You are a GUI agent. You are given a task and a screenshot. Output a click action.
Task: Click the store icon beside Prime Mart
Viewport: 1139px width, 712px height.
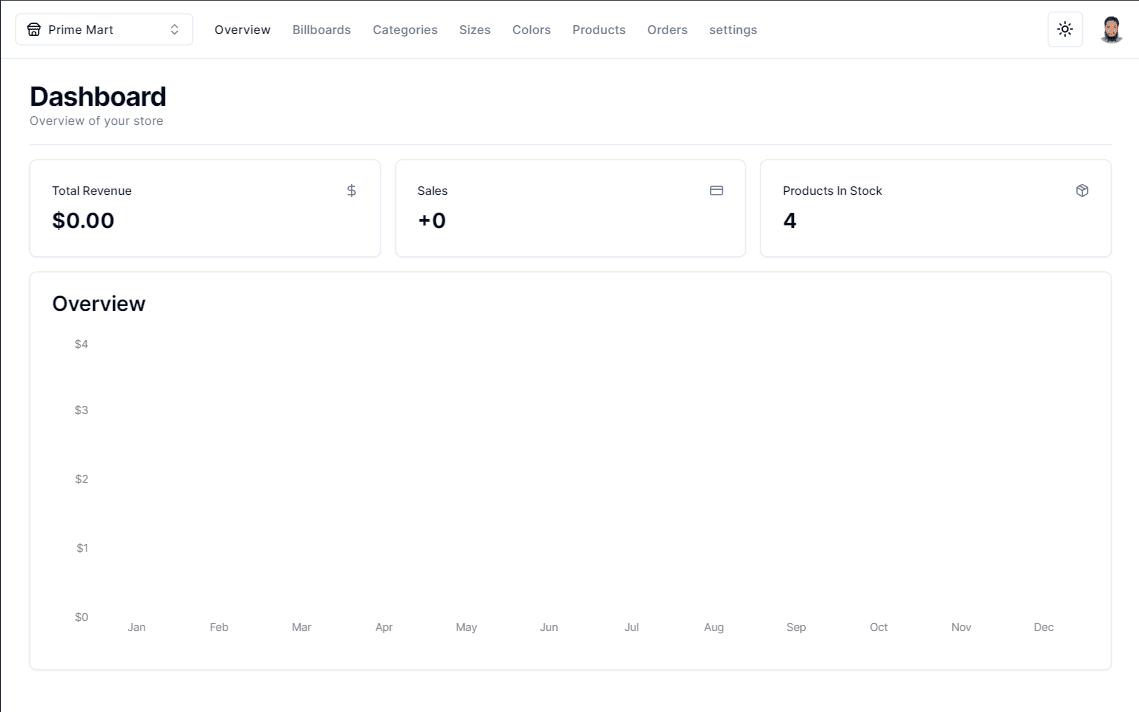click(x=34, y=30)
